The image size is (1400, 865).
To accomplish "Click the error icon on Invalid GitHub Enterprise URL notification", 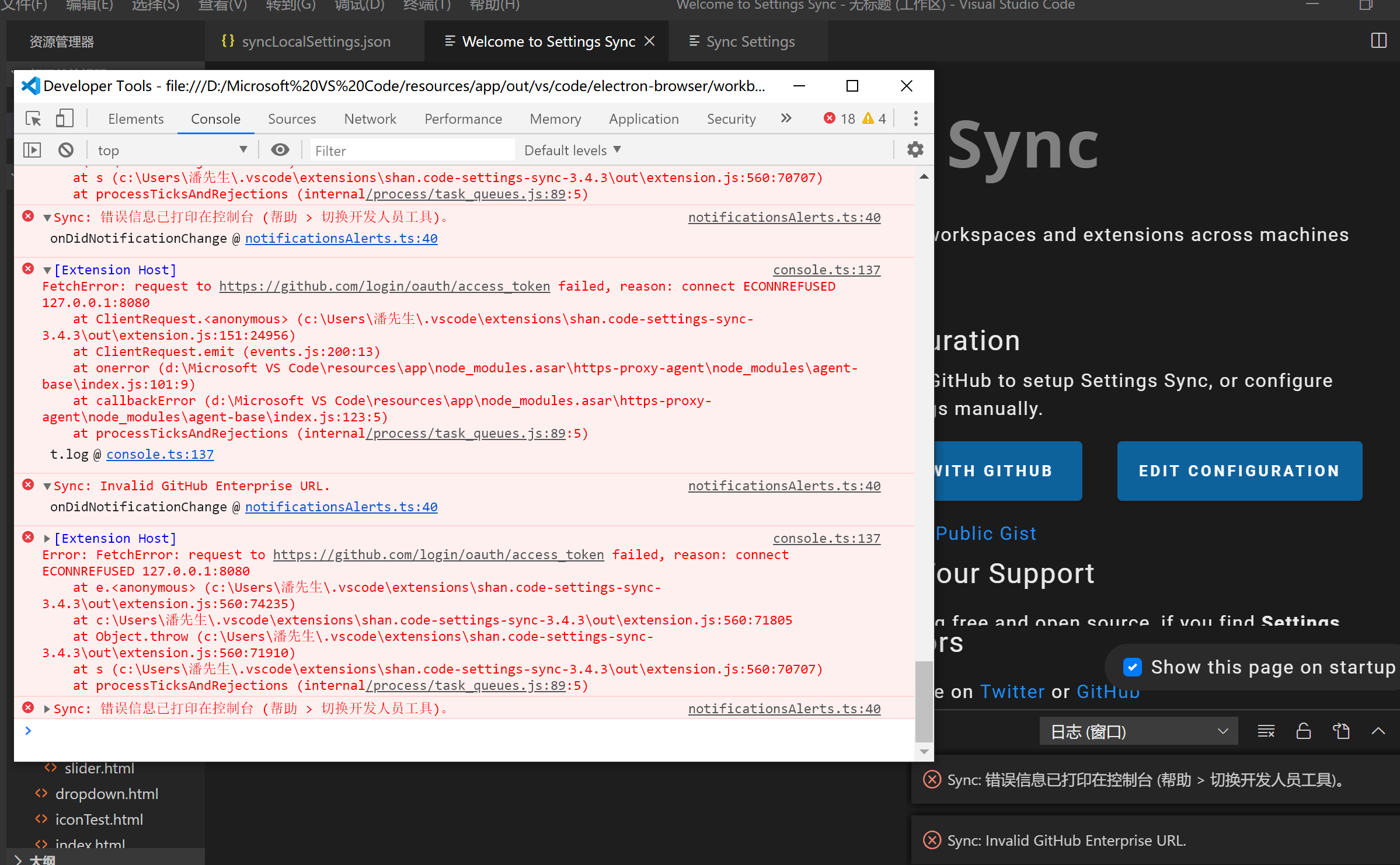I will click(x=932, y=840).
